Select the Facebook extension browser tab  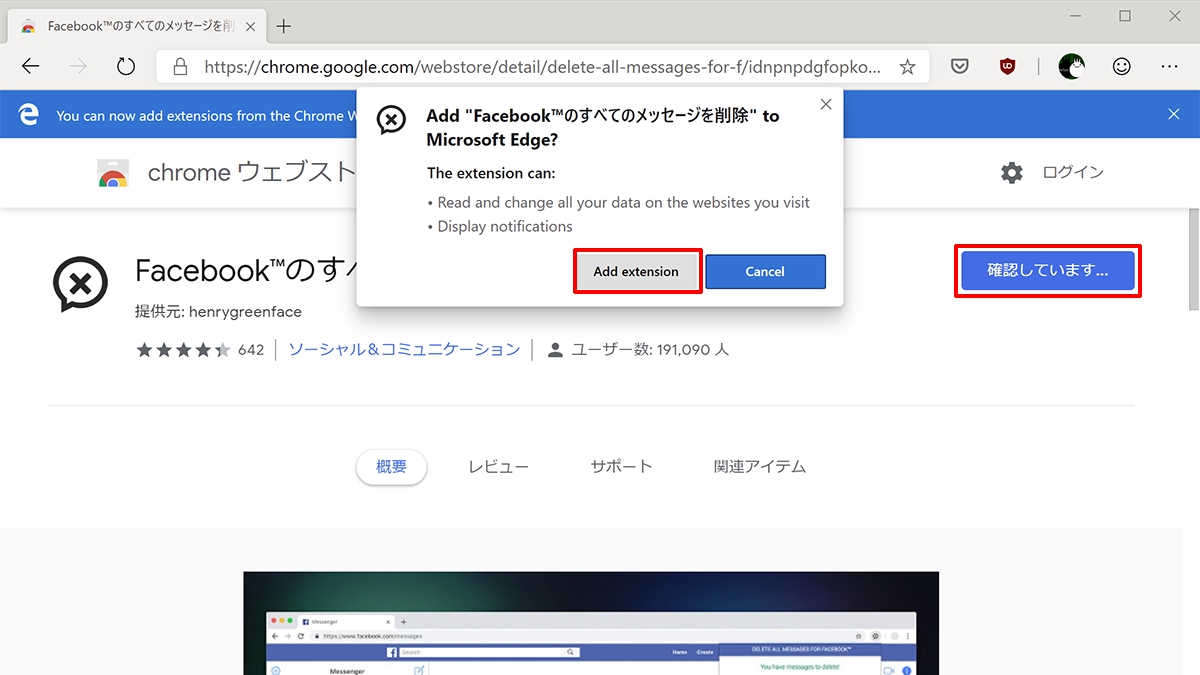pos(137,26)
